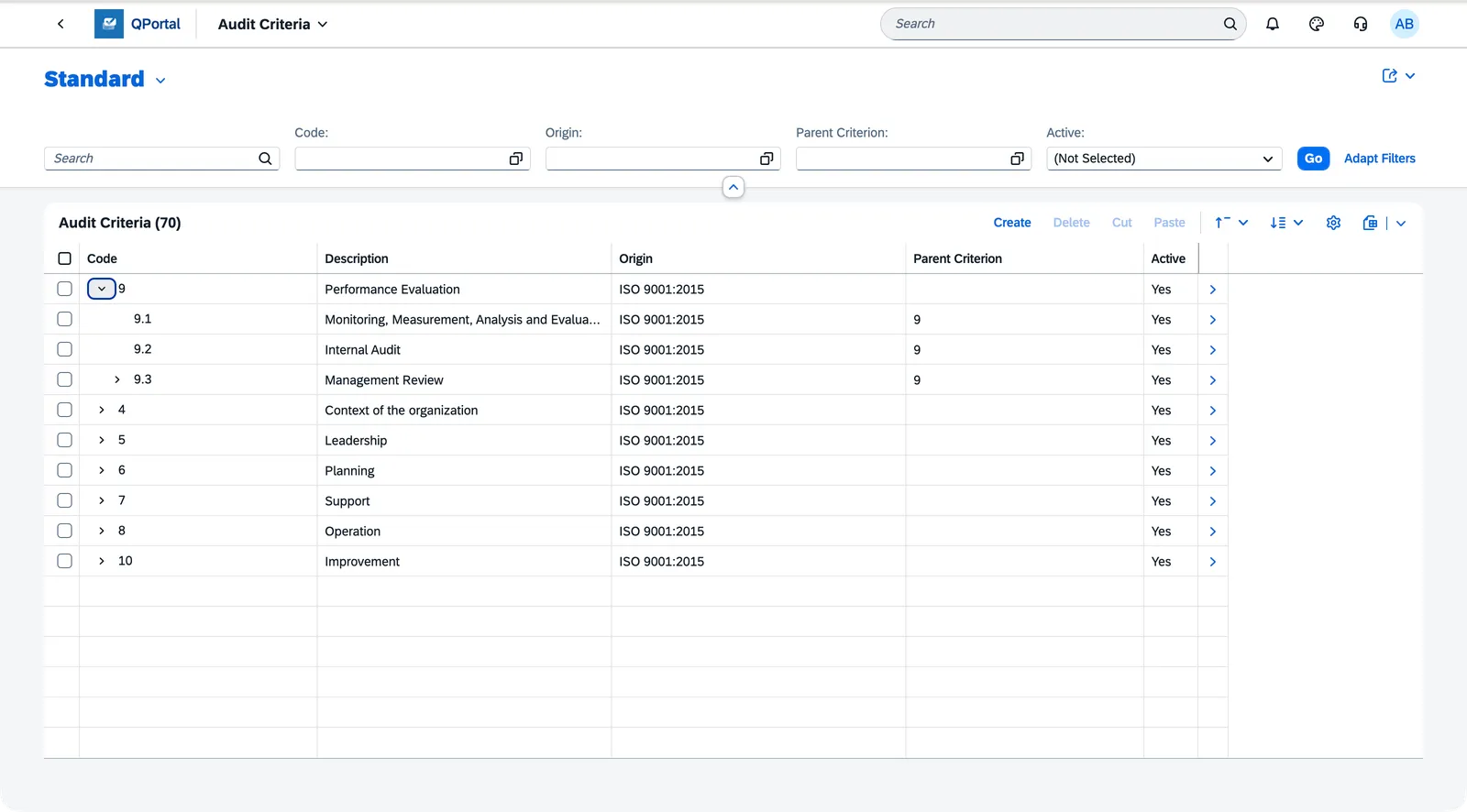The image size is (1467, 812).
Task: Open export options dropdown arrow
Action: [1401, 223]
